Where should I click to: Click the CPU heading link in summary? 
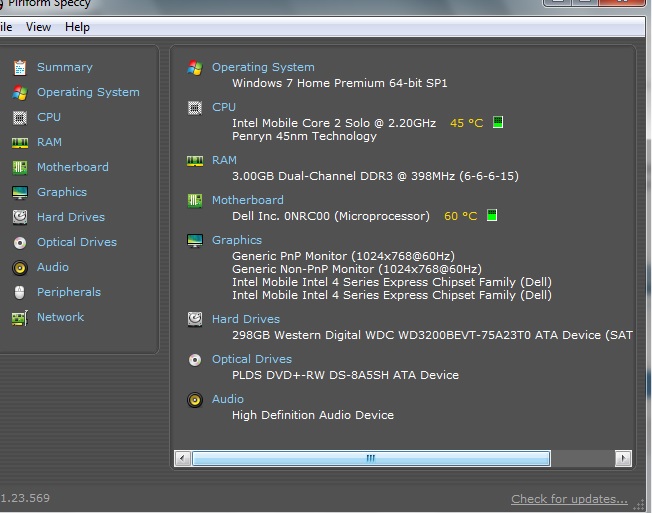click(224, 107)
